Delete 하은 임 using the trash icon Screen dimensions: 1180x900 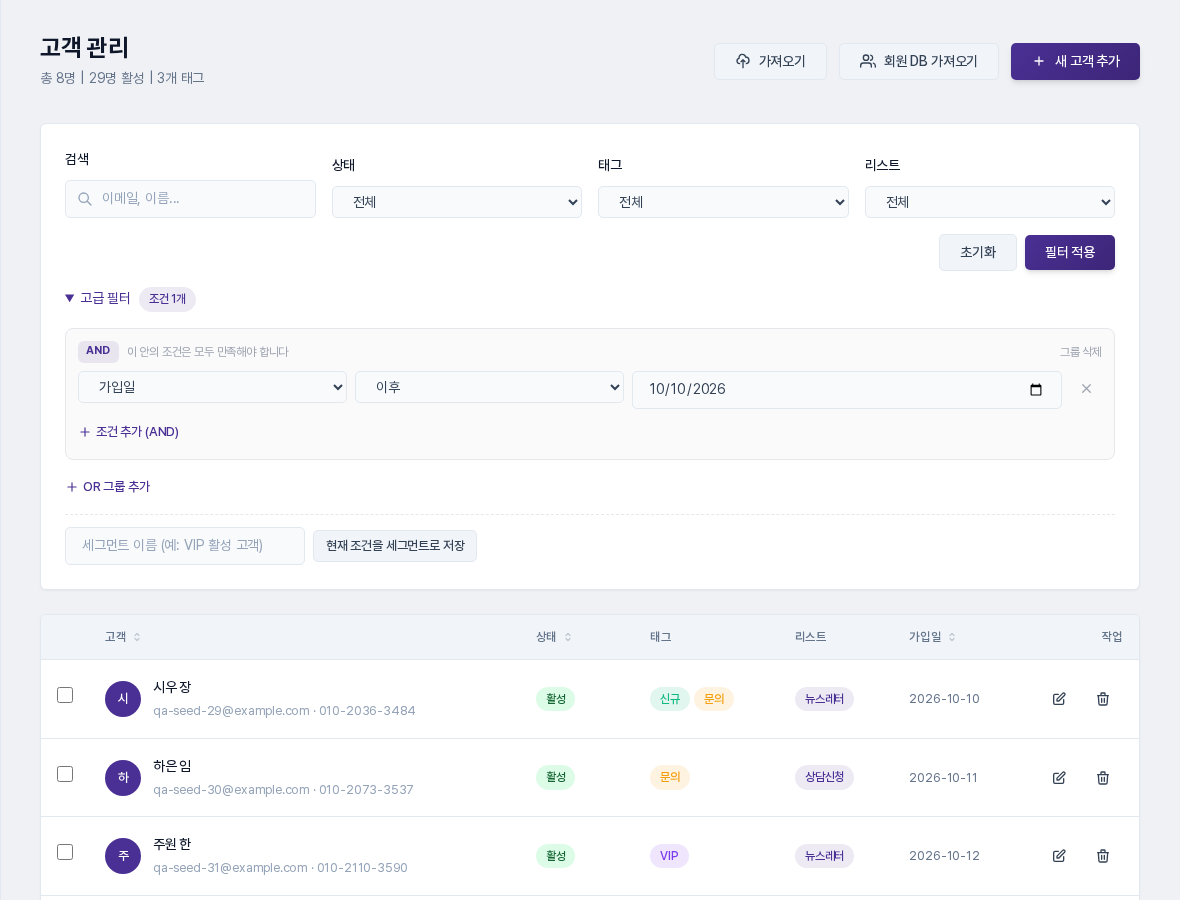(x=1102, y=777)
